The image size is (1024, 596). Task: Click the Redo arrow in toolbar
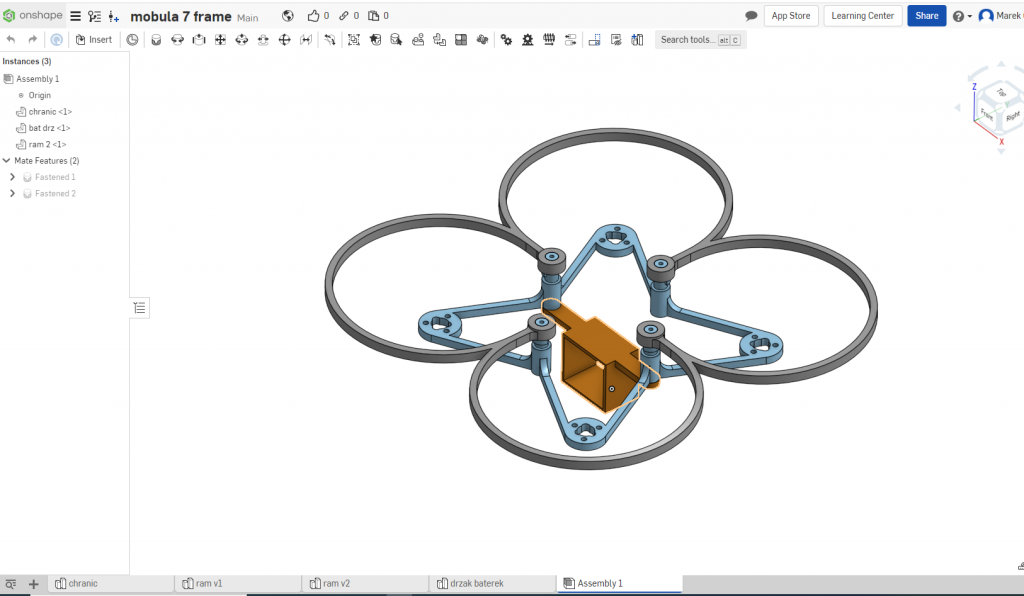pos(33,40)
